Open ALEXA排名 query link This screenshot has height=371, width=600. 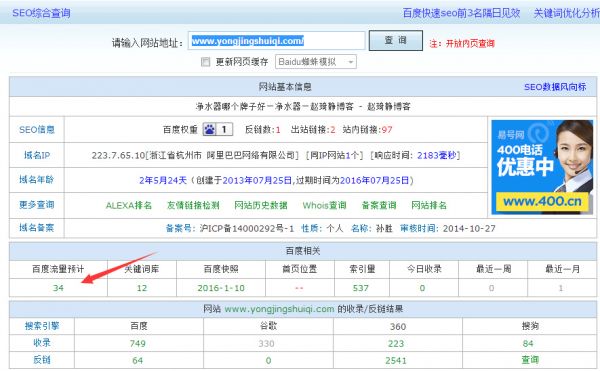[x=129, y=205]
